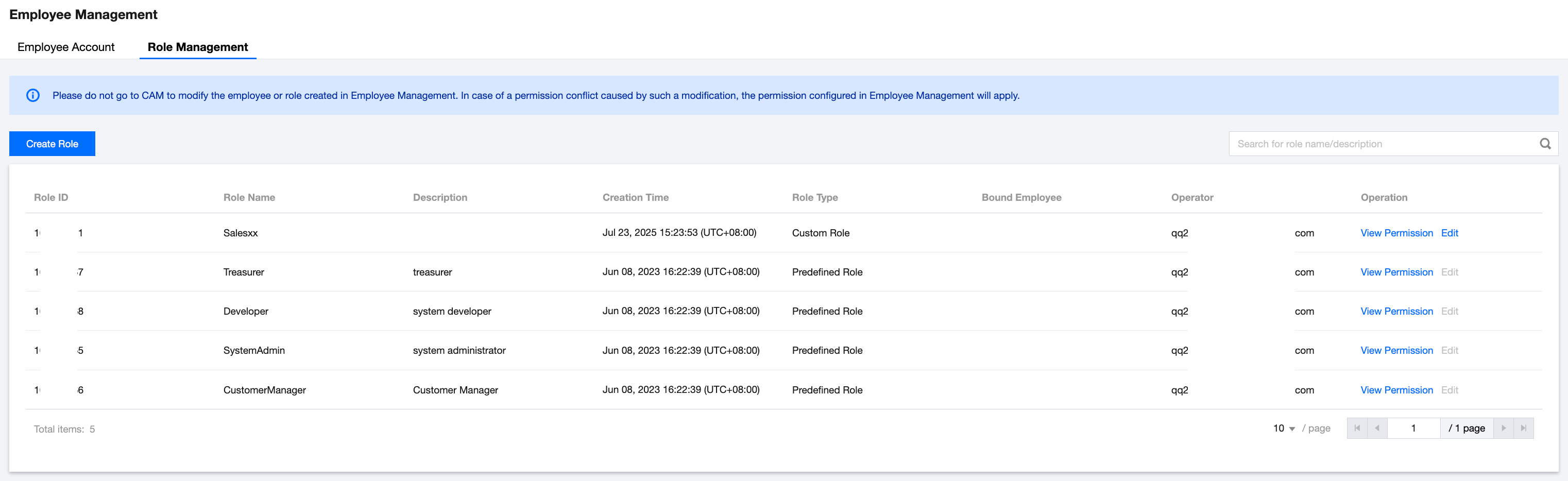This screenshot has height=481, width=1568.
Task: Click the Creation Time column header
Action: pyautogui.click(x=635, y=197)
